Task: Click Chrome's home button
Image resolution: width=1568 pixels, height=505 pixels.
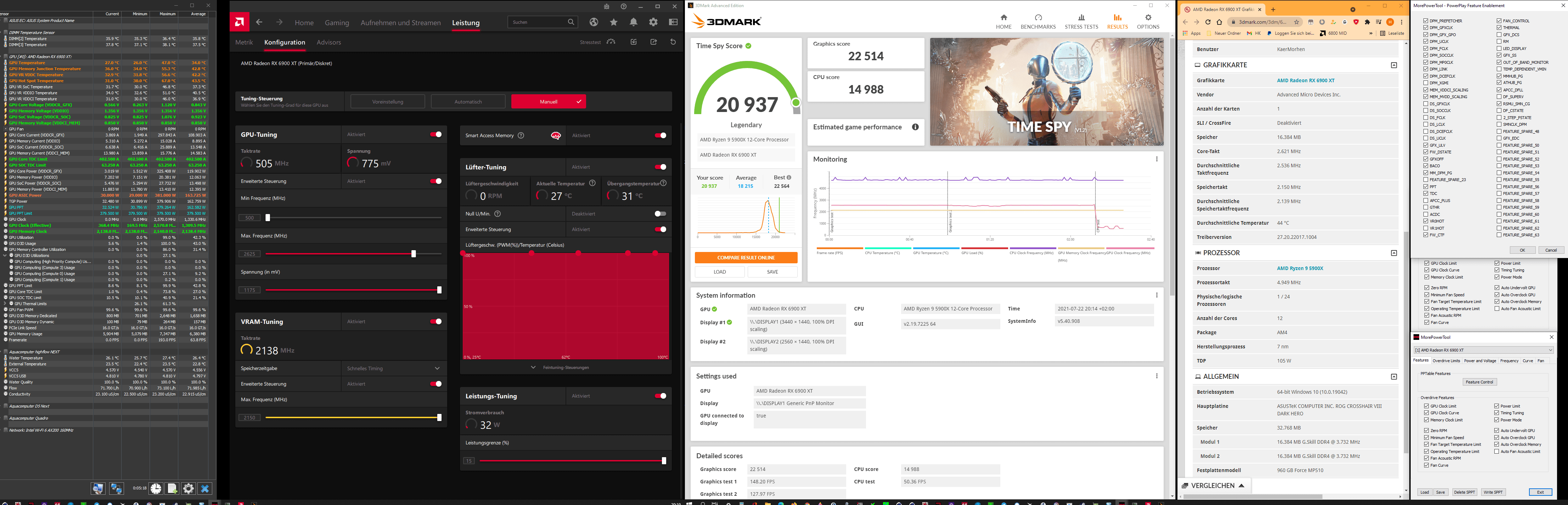Action: [1219, 22]
